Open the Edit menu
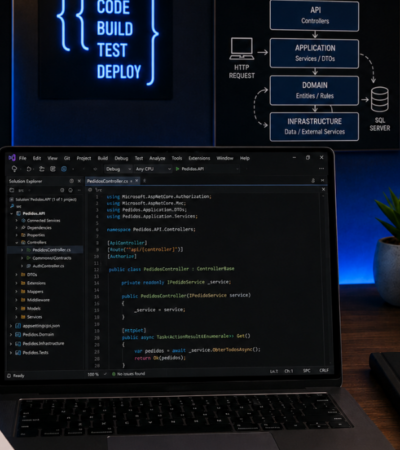 [x=37, y=158]
